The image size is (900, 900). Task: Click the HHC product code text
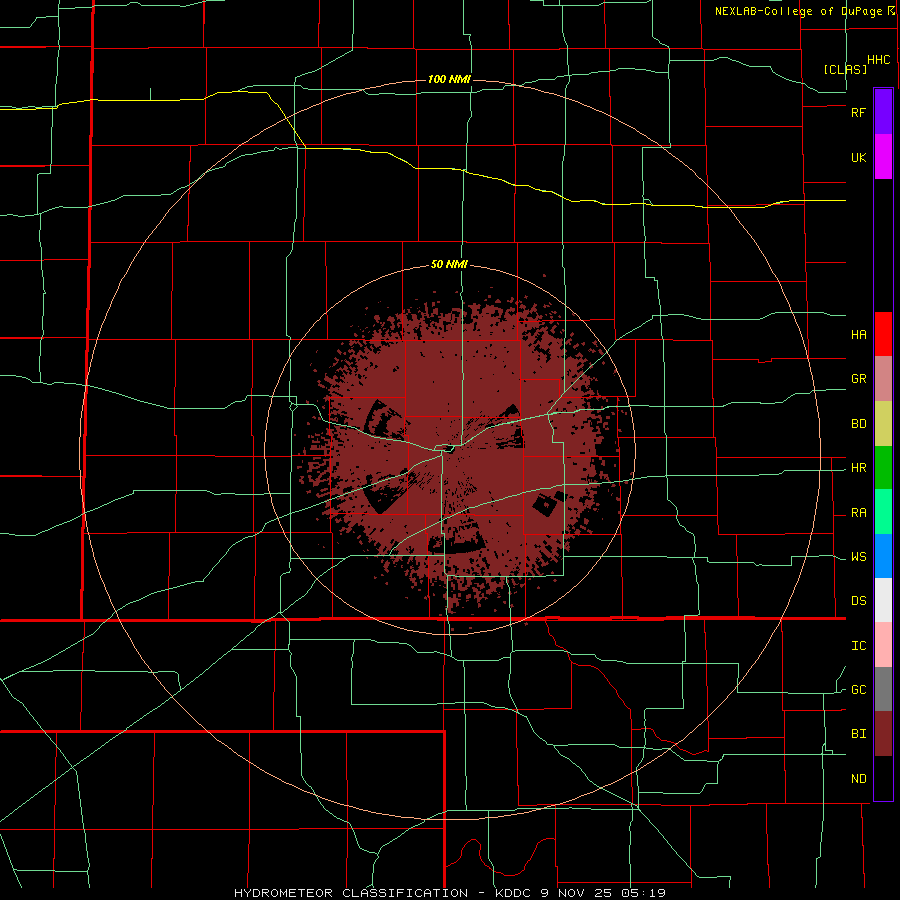click(879, 60)
